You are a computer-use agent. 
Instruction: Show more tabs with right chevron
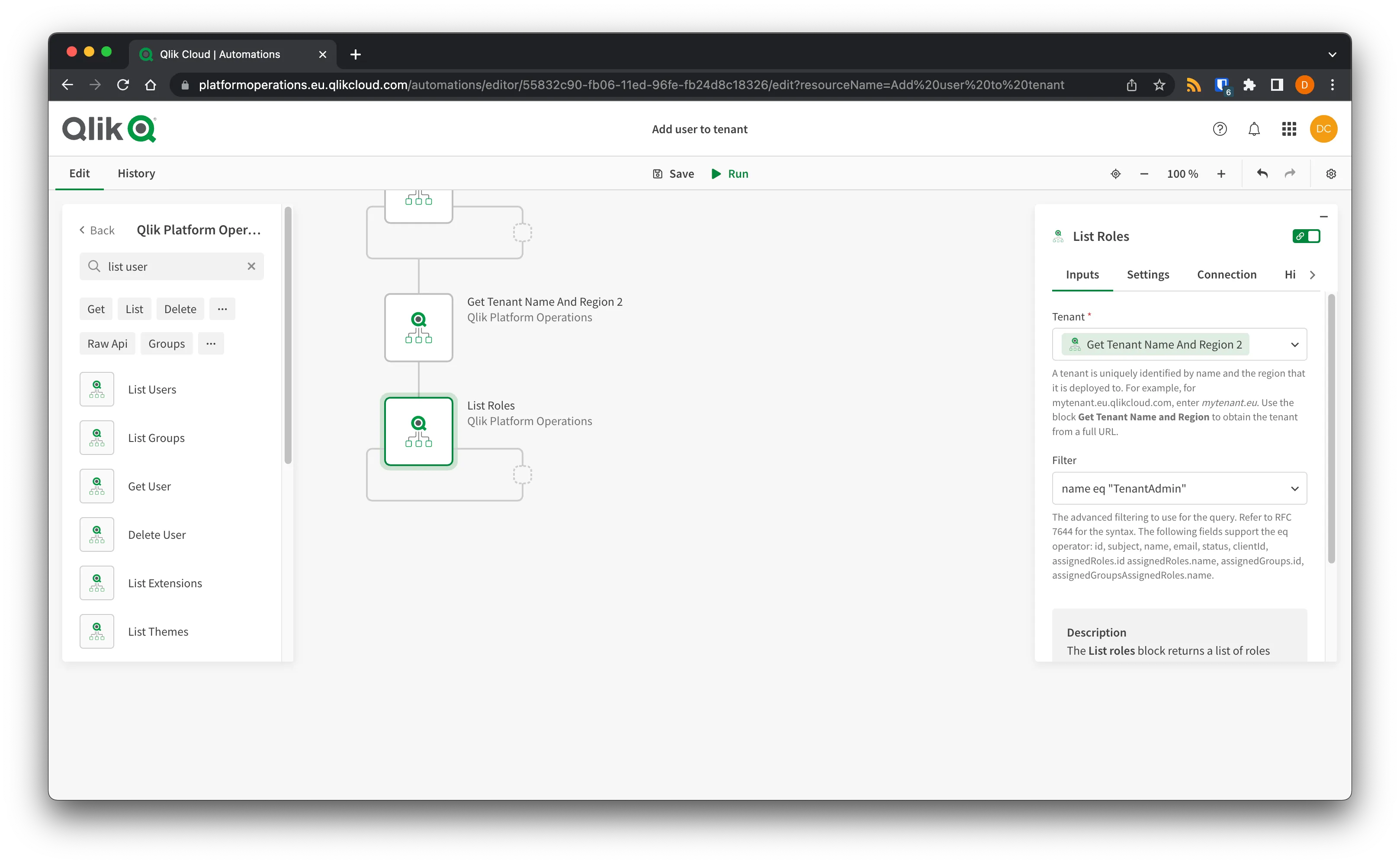click(x=1313, y=275)
